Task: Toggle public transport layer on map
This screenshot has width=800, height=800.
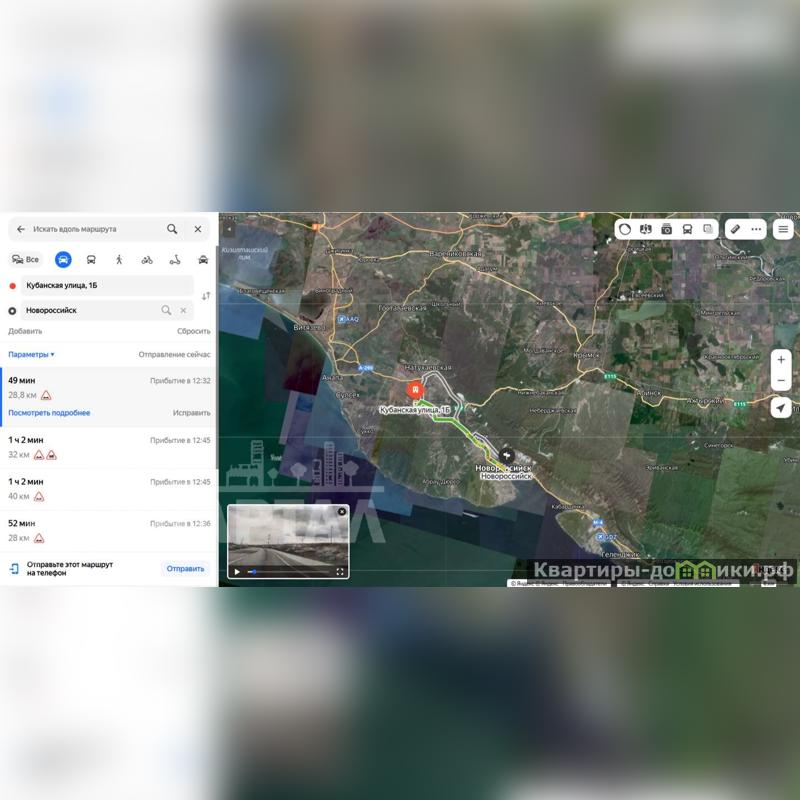Action: (x=687, y=229)
